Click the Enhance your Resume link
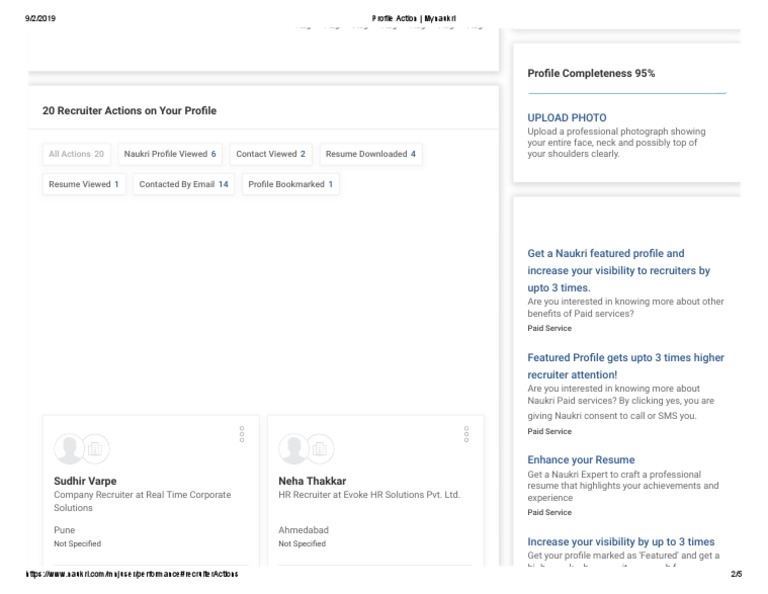The height and width of the screenshot is (594, 768). pyautogui.click(x=580, y=459)
